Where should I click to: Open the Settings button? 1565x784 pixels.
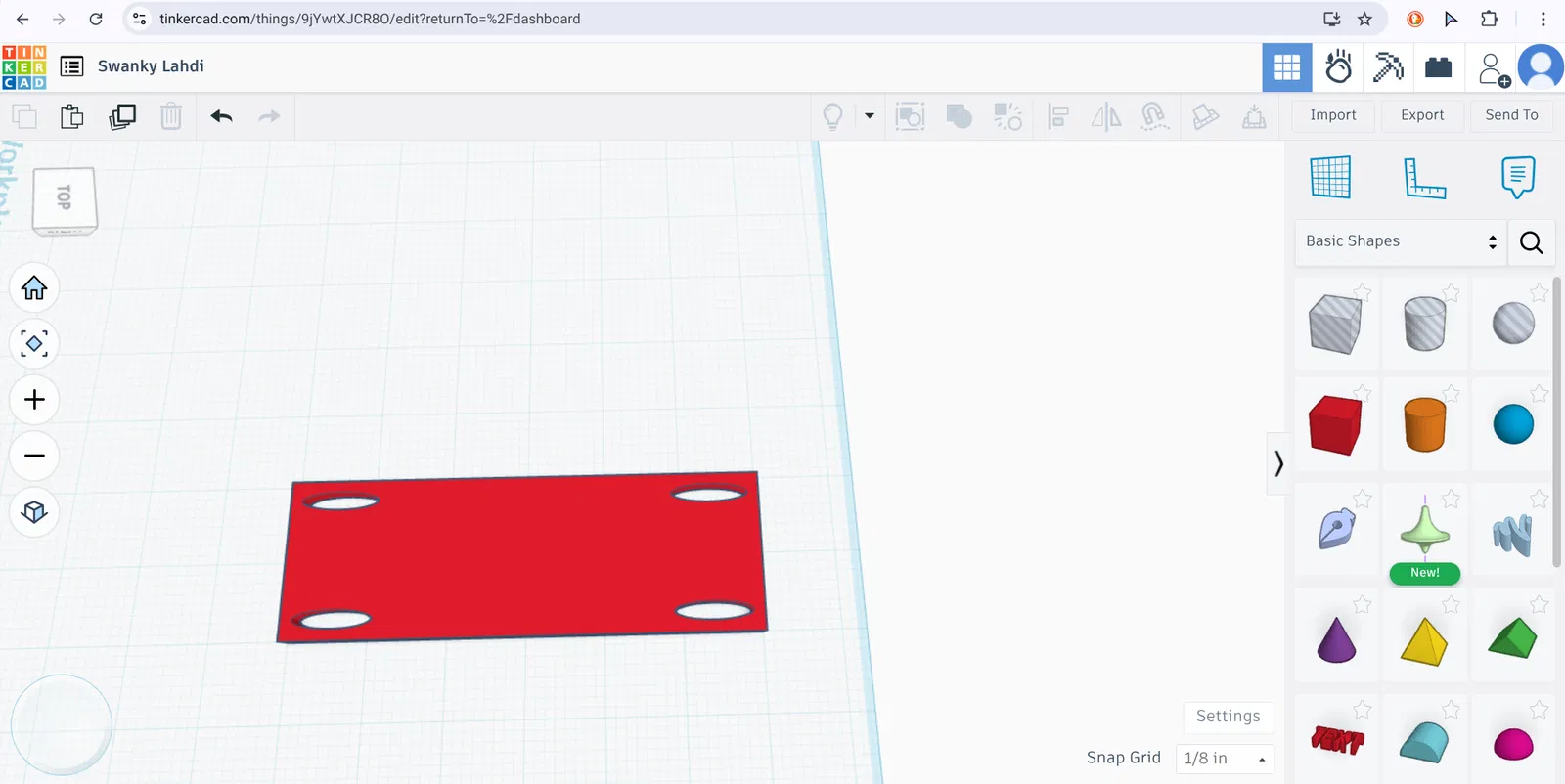coord(1229,717)
